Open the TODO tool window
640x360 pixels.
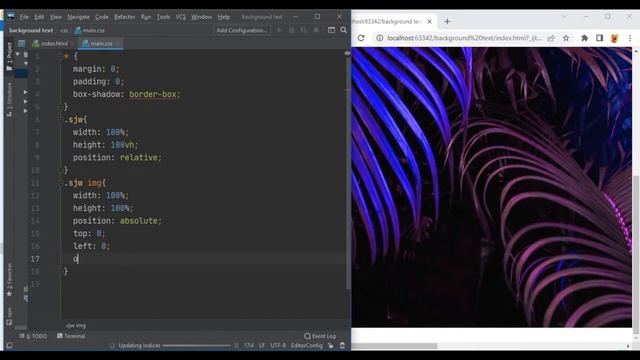tap(34, 336)
